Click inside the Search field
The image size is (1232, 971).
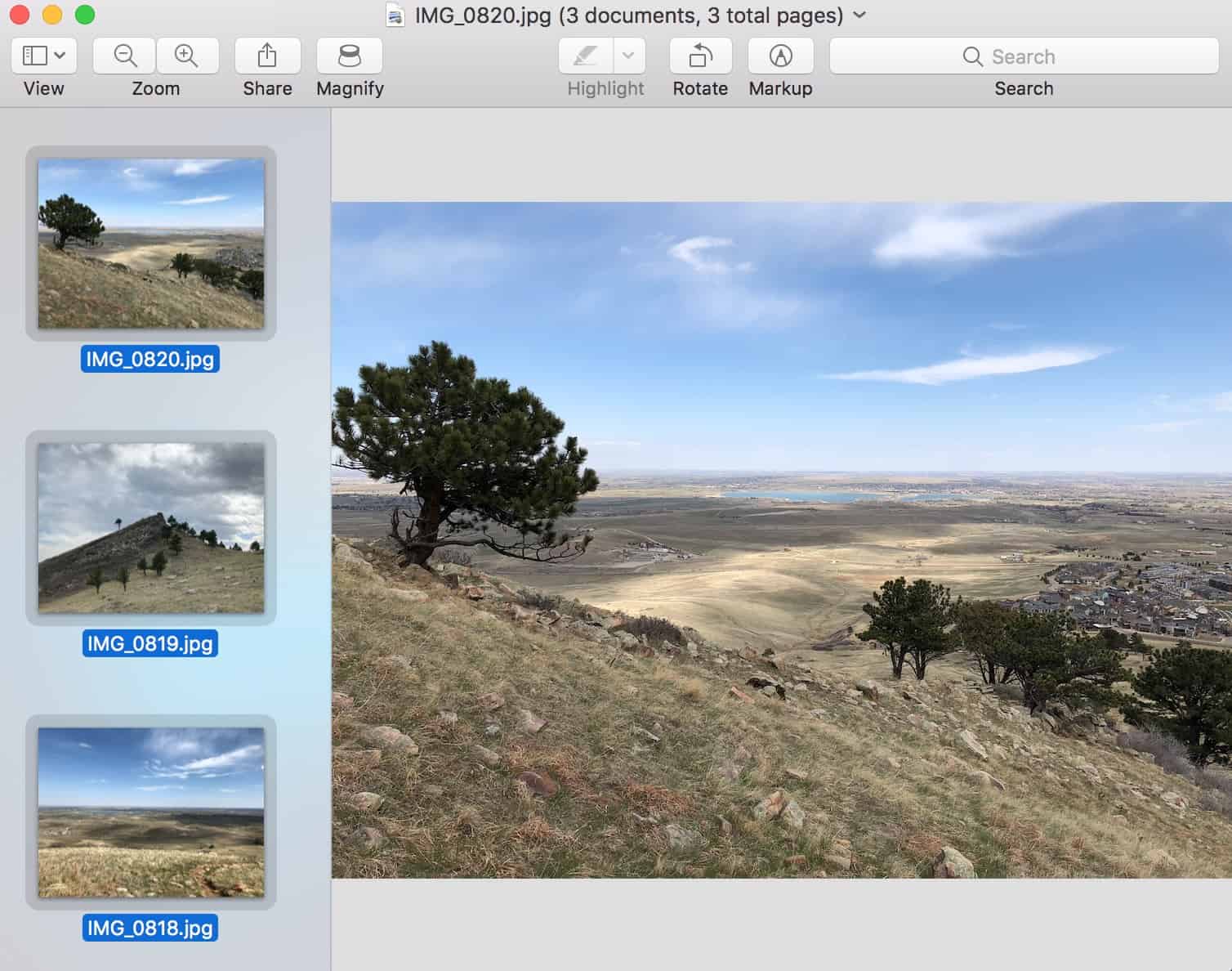(1023, 56)
